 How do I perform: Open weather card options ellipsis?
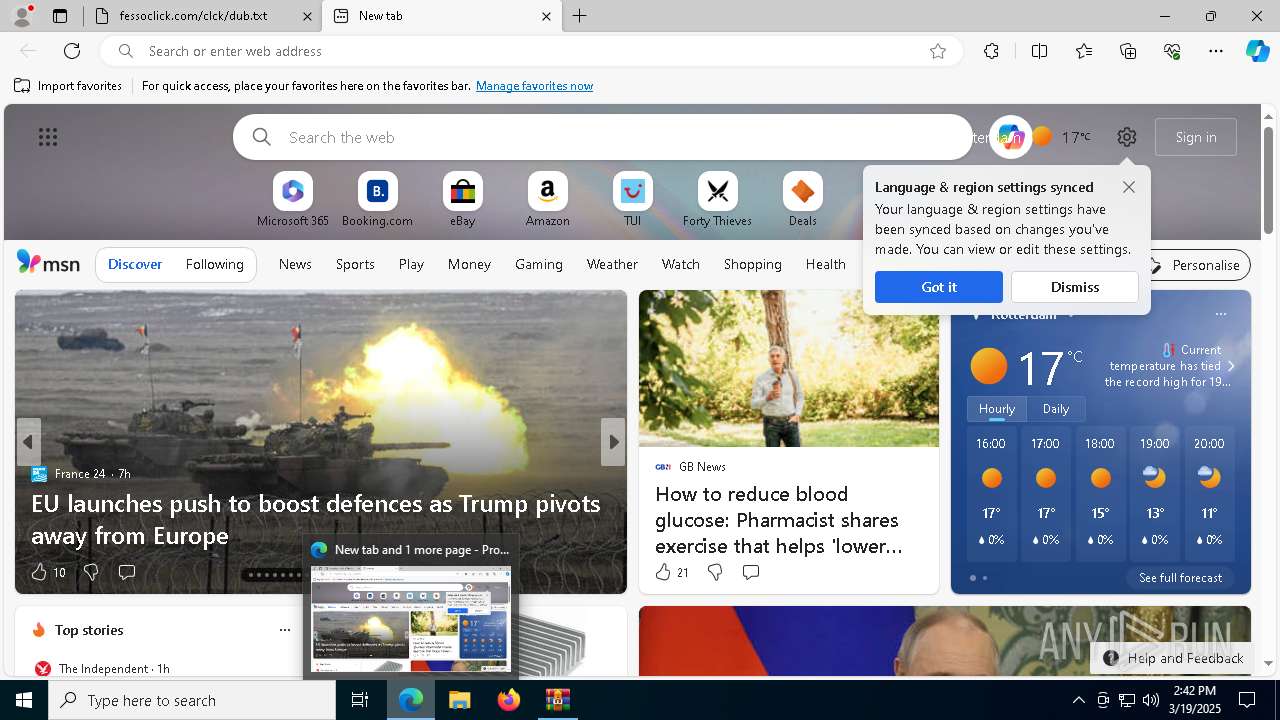(1220, 314)
